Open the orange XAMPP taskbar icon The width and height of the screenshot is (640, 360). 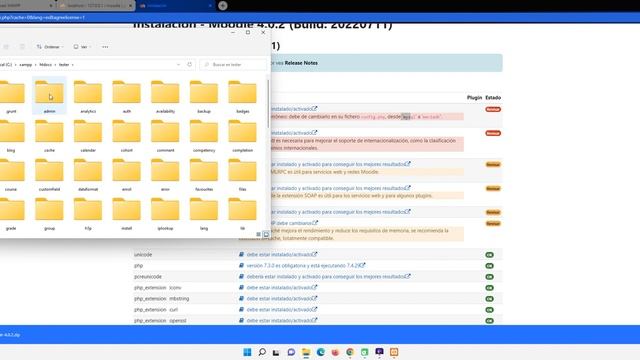coord(394,352)
